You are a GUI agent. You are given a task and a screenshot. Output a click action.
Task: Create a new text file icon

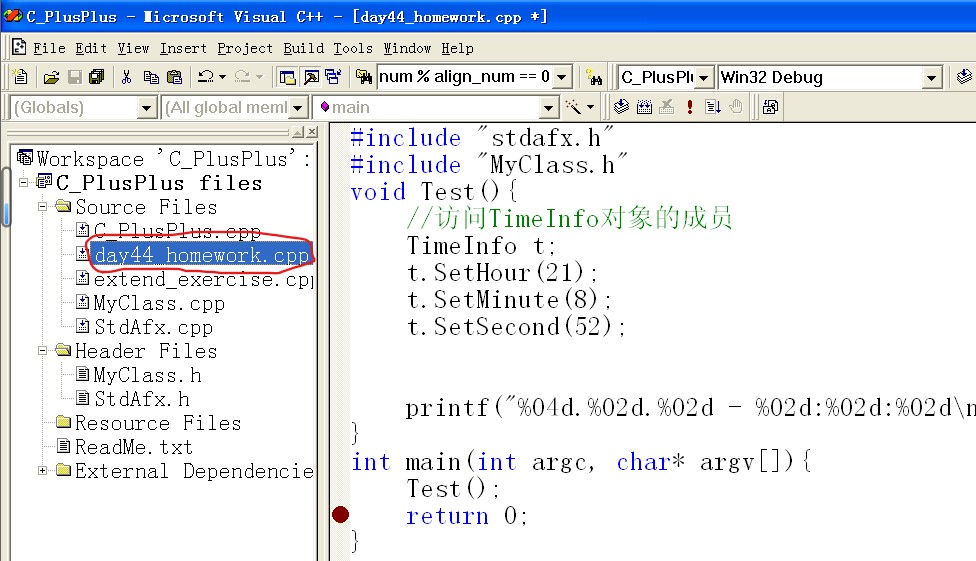click(20, 77)
